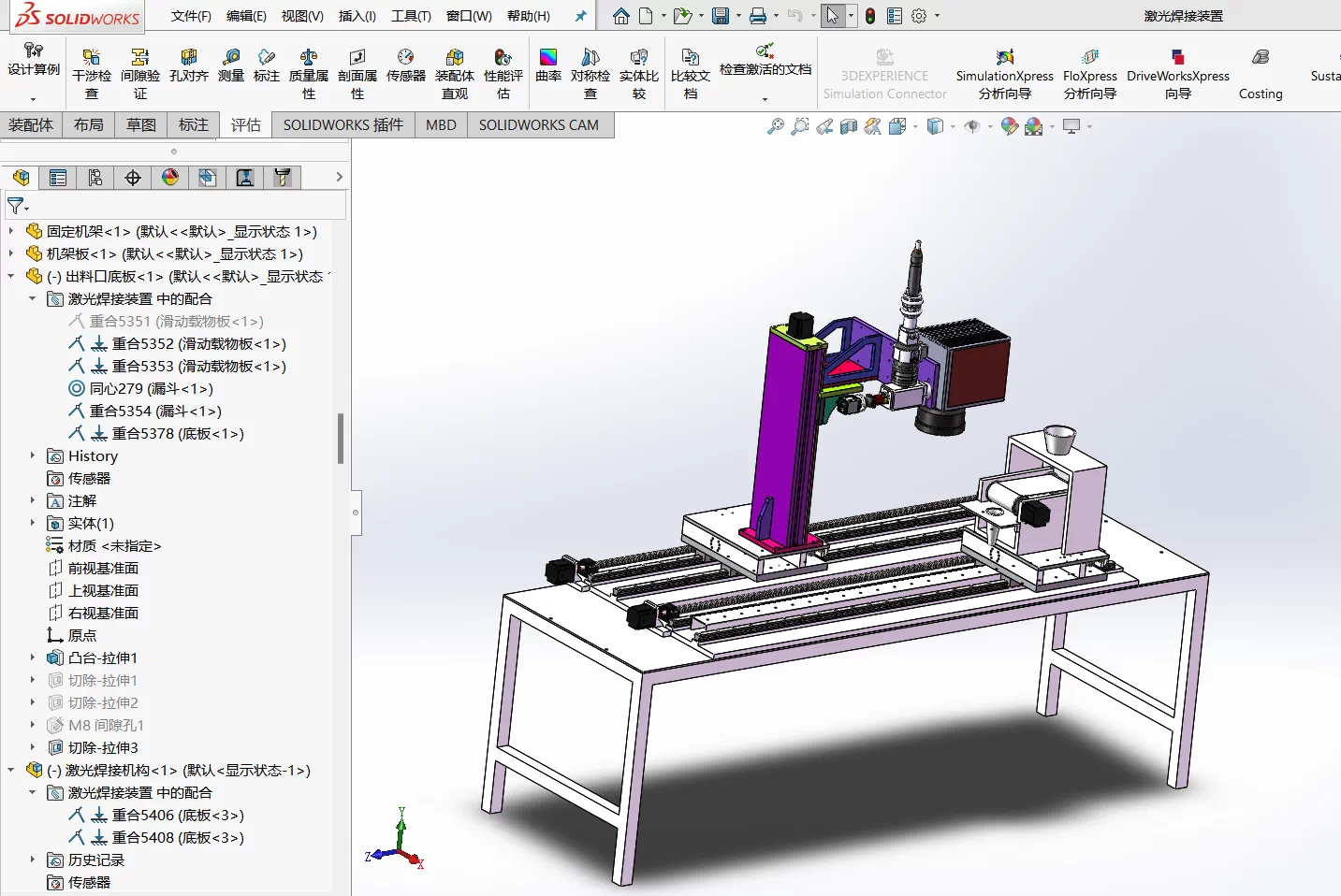This screenshot has width=1341, height=896.
Task: Expand the History folder
Action: (x=32, y=455)
